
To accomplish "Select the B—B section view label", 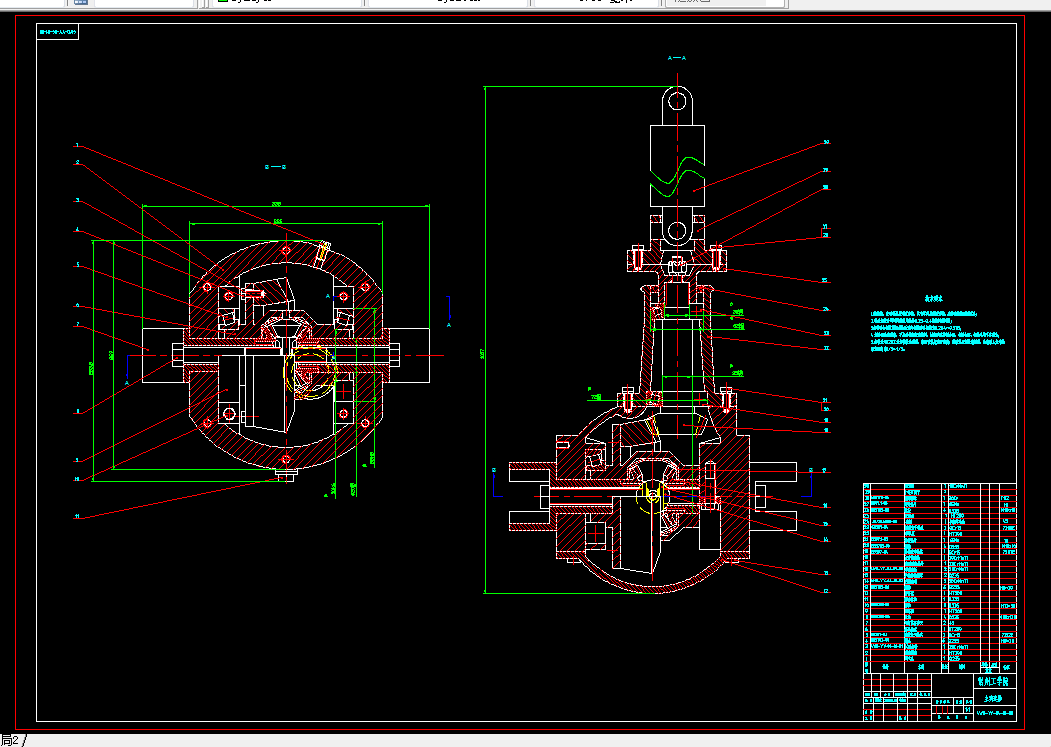I will pos(275,167).
